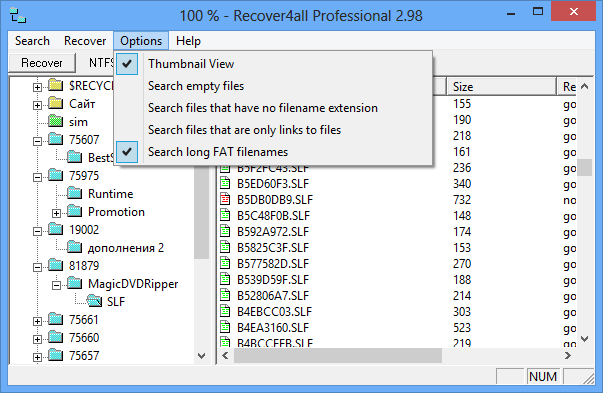The height and width of the screenshot is (393, 603).
Task: Collapse the 75975 folder node
Action: 37,177
